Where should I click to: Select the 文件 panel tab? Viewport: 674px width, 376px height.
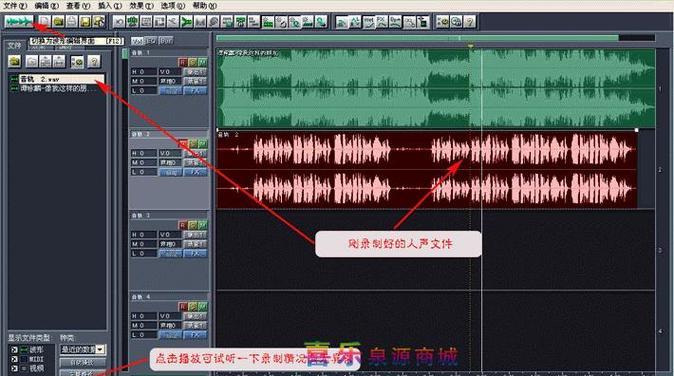[x=14, y=45]
